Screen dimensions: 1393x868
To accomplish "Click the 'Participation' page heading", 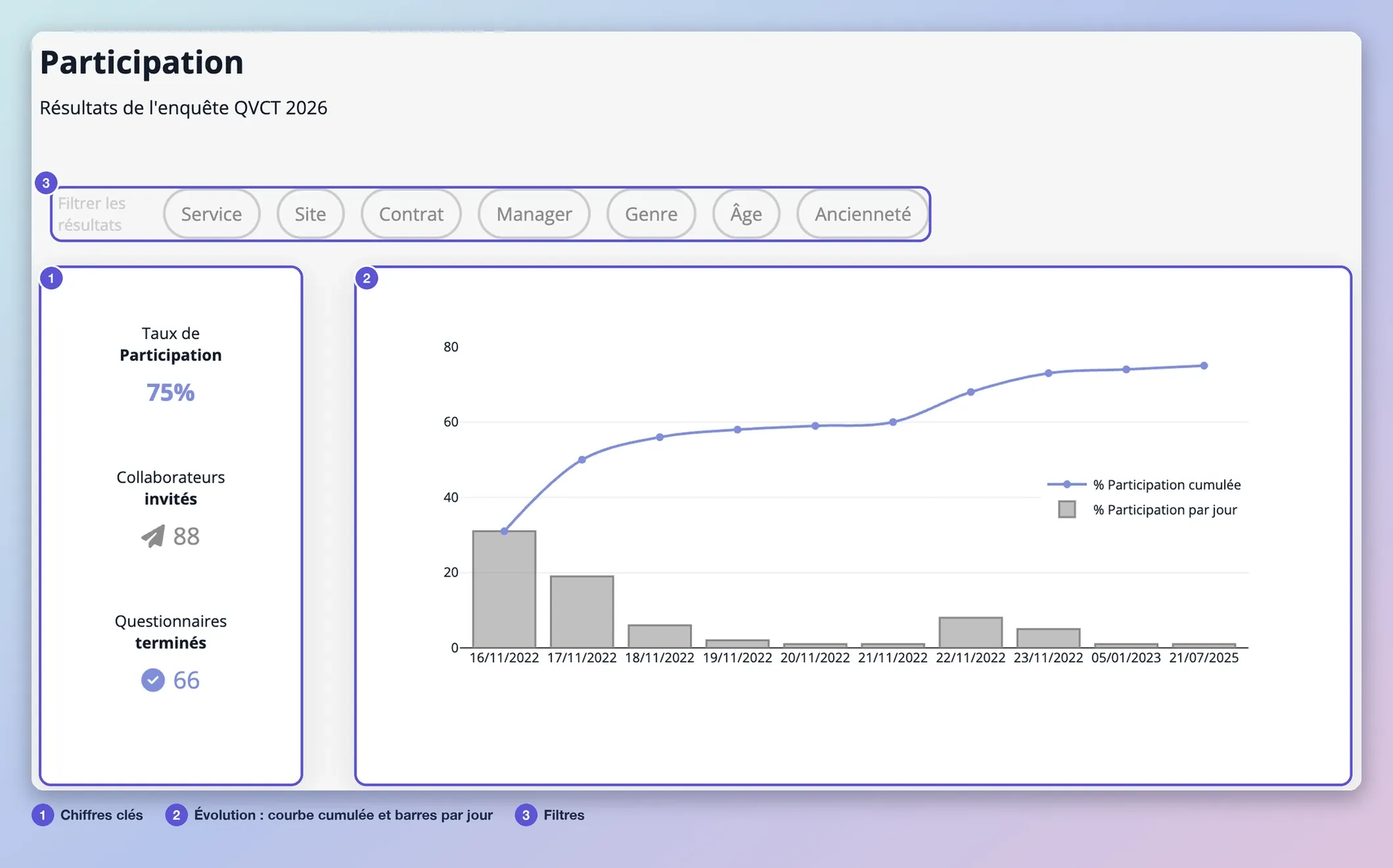I will click(x=141, y=63).
